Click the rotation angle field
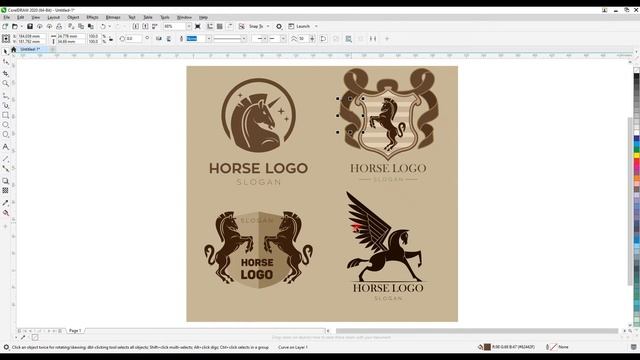The height and width of the screenshot is (360, 640). pos(133,39)
